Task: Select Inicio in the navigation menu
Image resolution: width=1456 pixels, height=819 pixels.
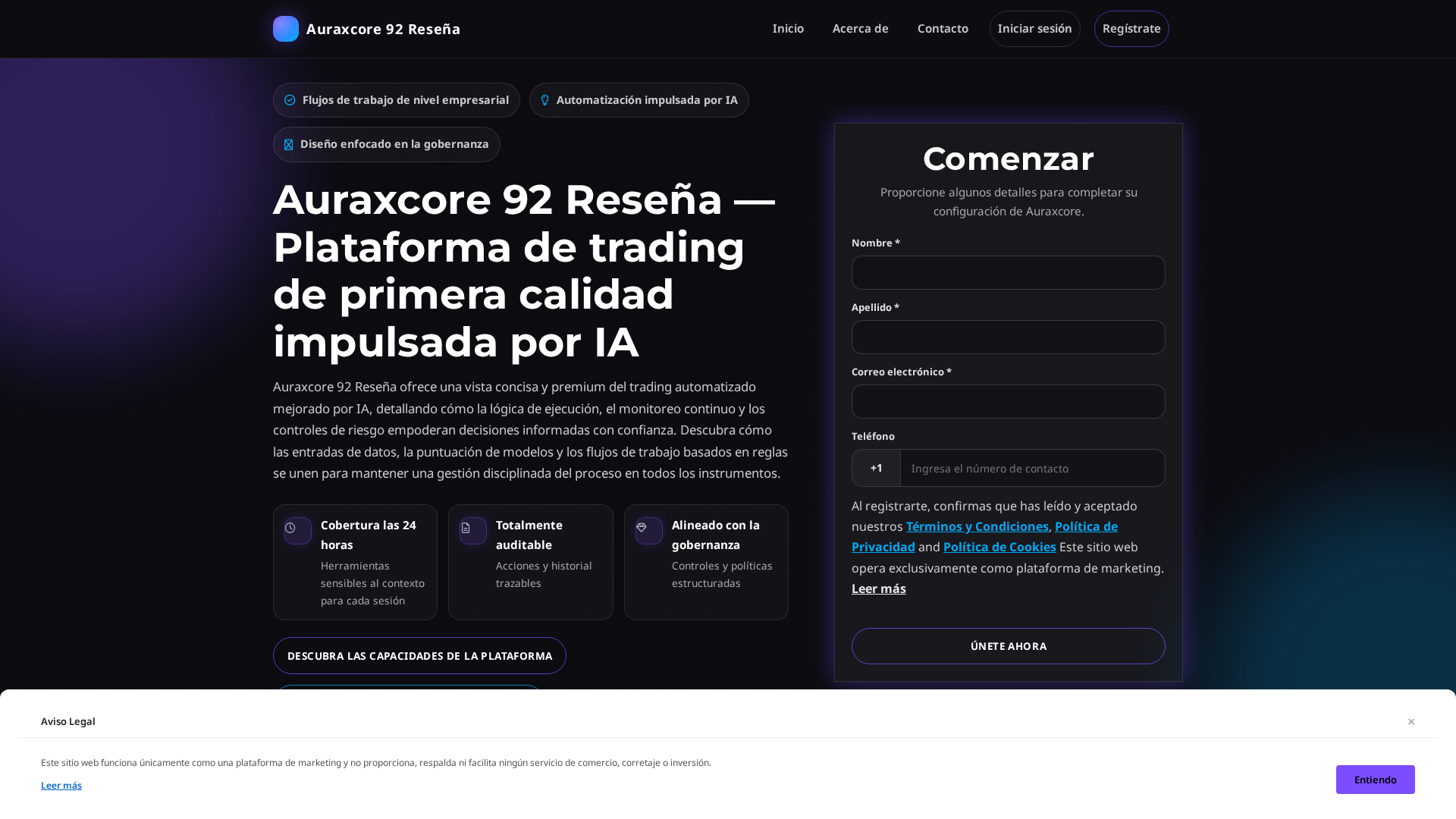Action: point(788,28)
